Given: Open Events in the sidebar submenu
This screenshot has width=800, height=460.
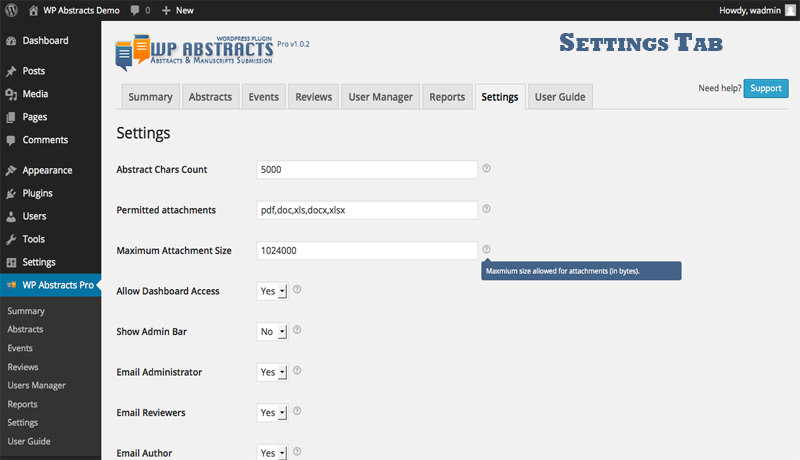Looking at the screenshot, I should pos(20,348).
